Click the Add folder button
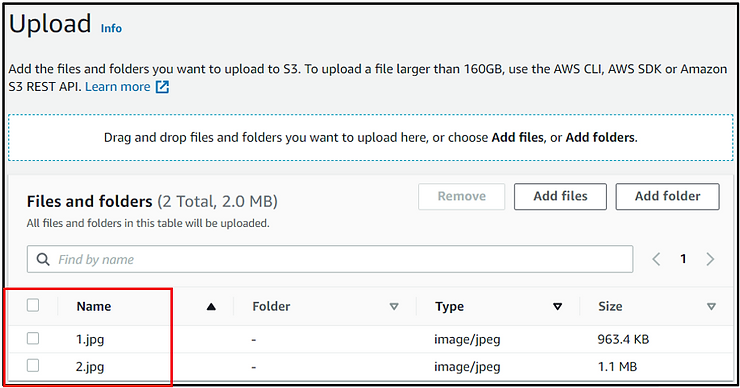The width and height of the screenshot is (740, 388). pos(667,196)
